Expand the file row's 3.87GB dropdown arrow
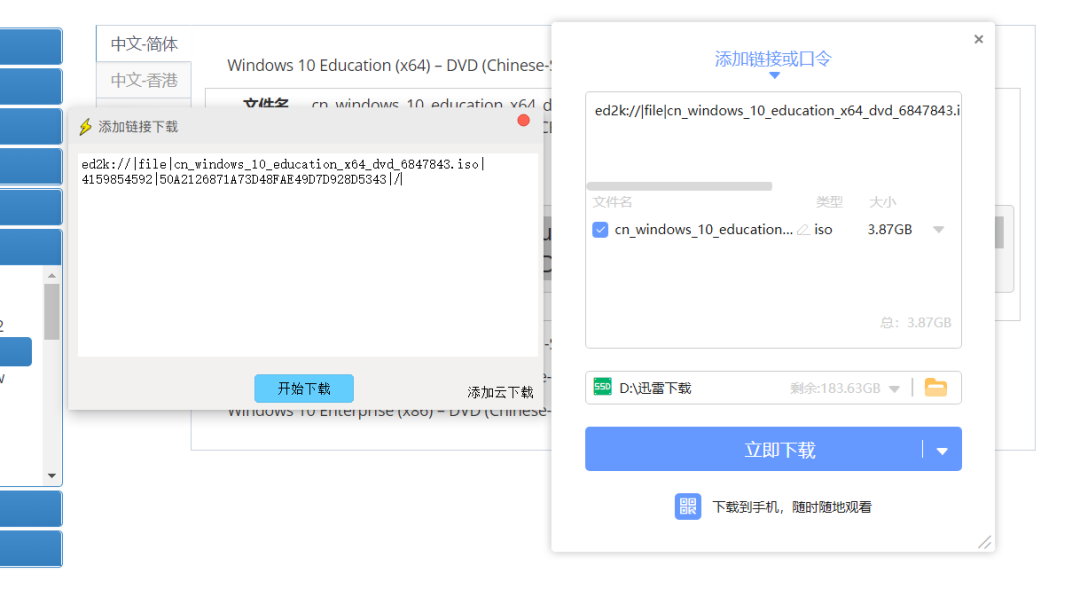Screen dimensions: 1080x589 tap(938, 229)
